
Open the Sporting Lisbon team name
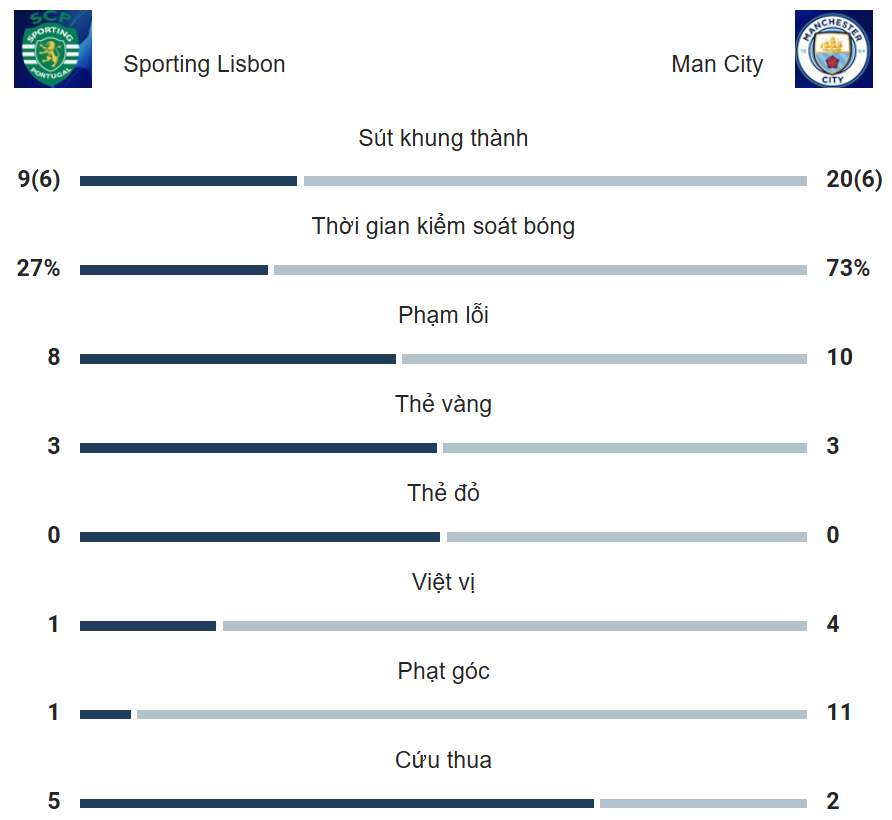pos(204,64)
